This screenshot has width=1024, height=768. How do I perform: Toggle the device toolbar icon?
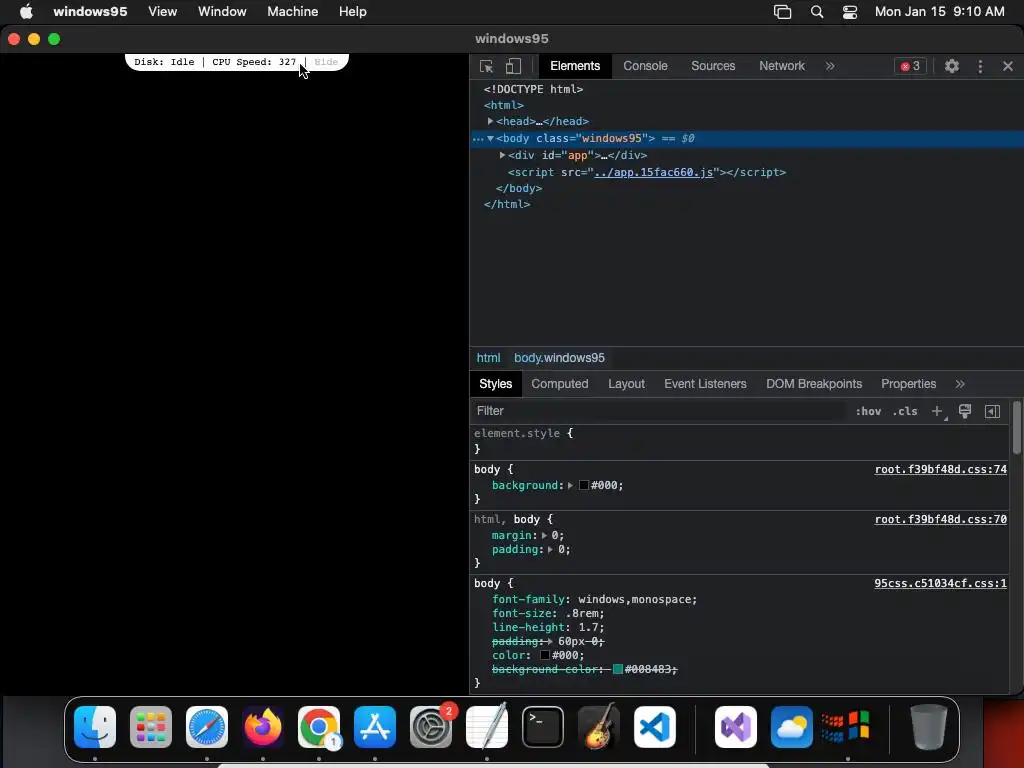pyautogui.click(x=513, y=66)
